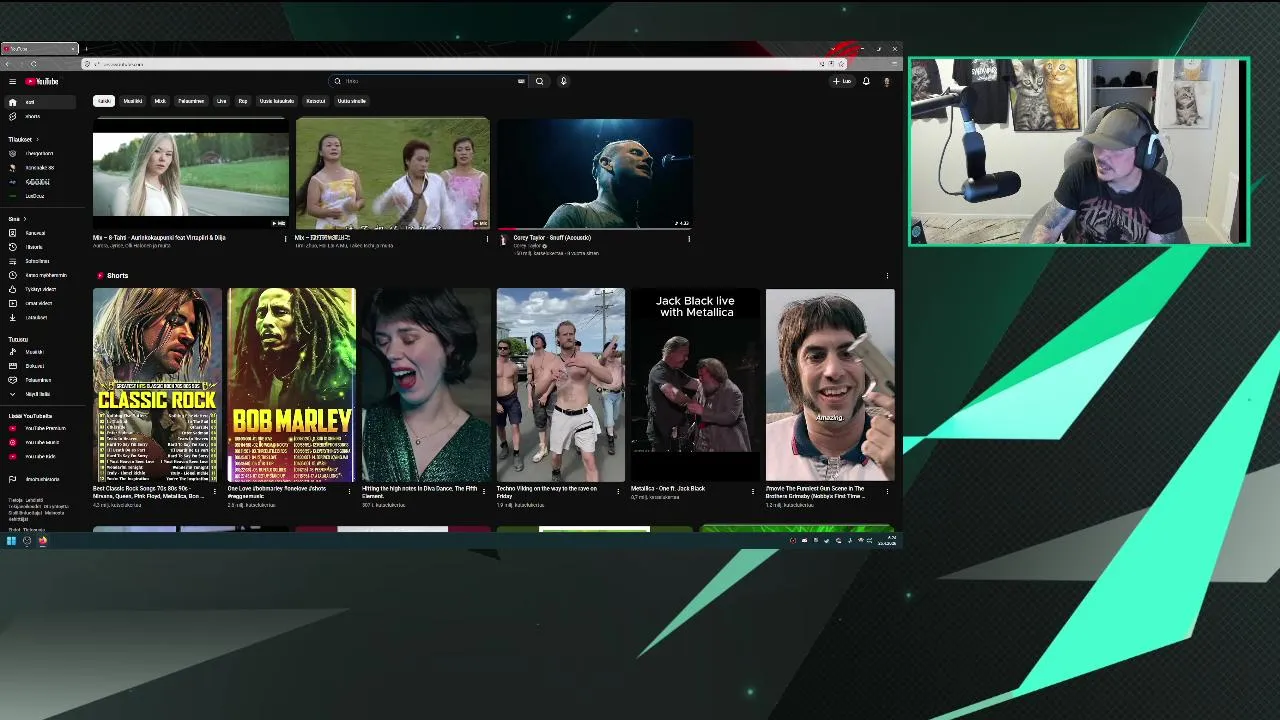Screen dimensions: 1280x720
Task: Open YouTube Music in the sidebar
Action: pos(38,442)
